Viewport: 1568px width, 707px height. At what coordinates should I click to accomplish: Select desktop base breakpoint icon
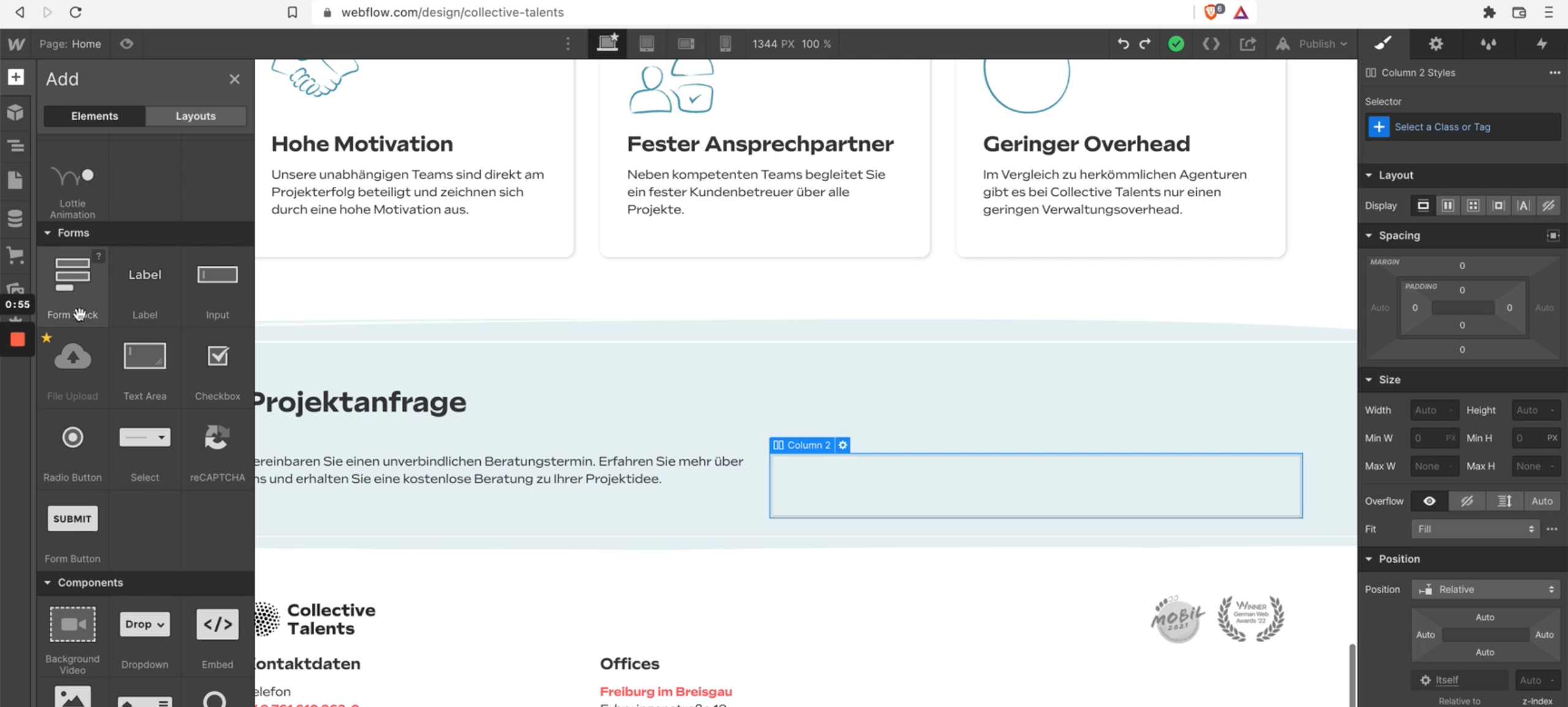pyautogui.click(x=608, y=43)
